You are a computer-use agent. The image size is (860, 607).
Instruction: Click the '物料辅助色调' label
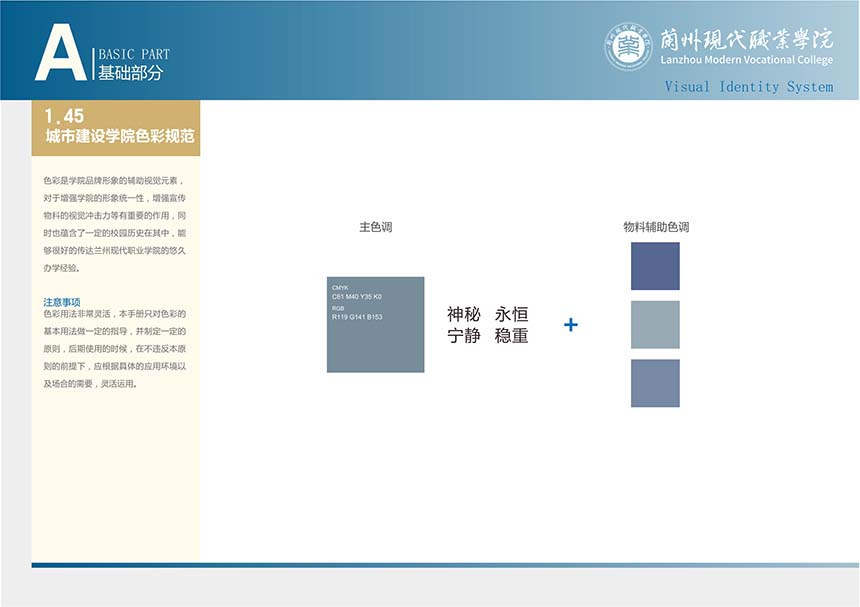coord(655,228)
